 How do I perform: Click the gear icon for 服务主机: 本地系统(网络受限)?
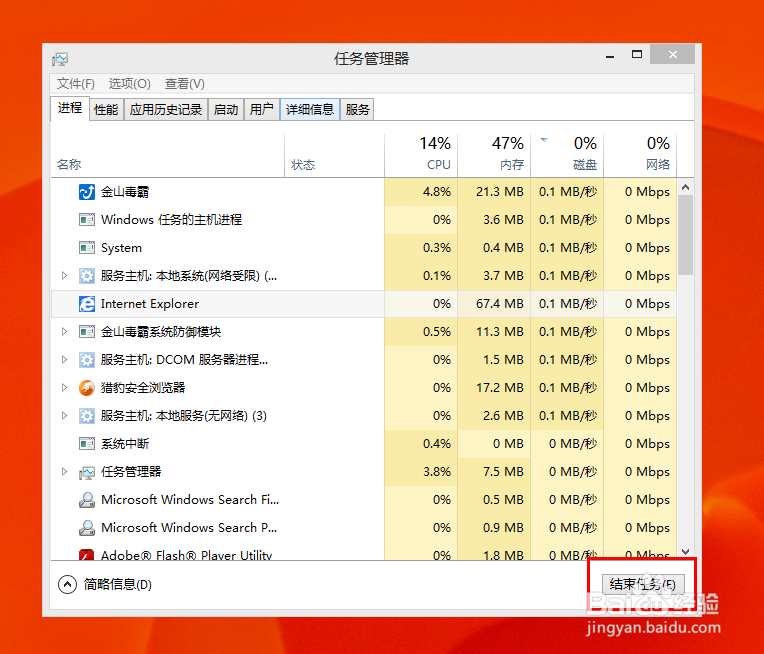(x=87, y=276)
